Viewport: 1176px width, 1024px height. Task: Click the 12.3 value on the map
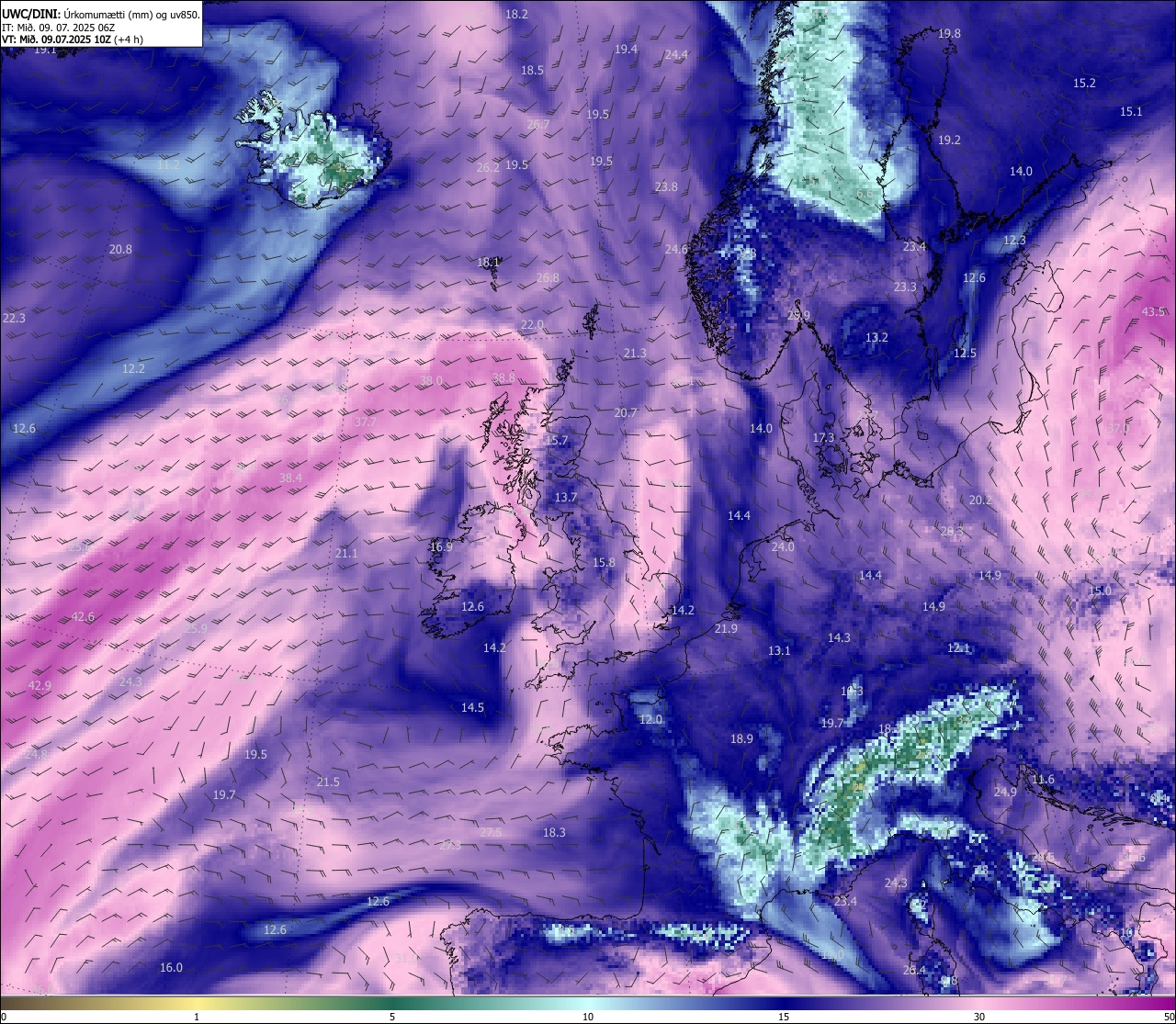click(x=1013, y=240)
